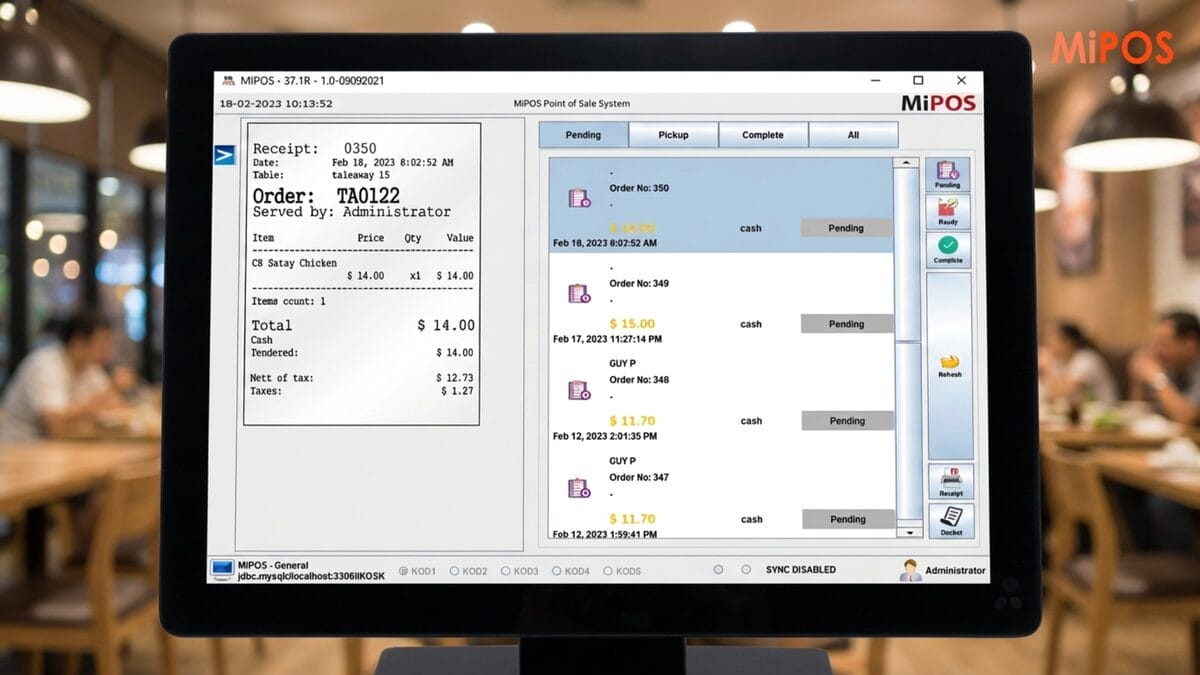The width and height of the screenshot is (1200, 675).
Task: Click the Docket icon button
Action: pos(951,520)
